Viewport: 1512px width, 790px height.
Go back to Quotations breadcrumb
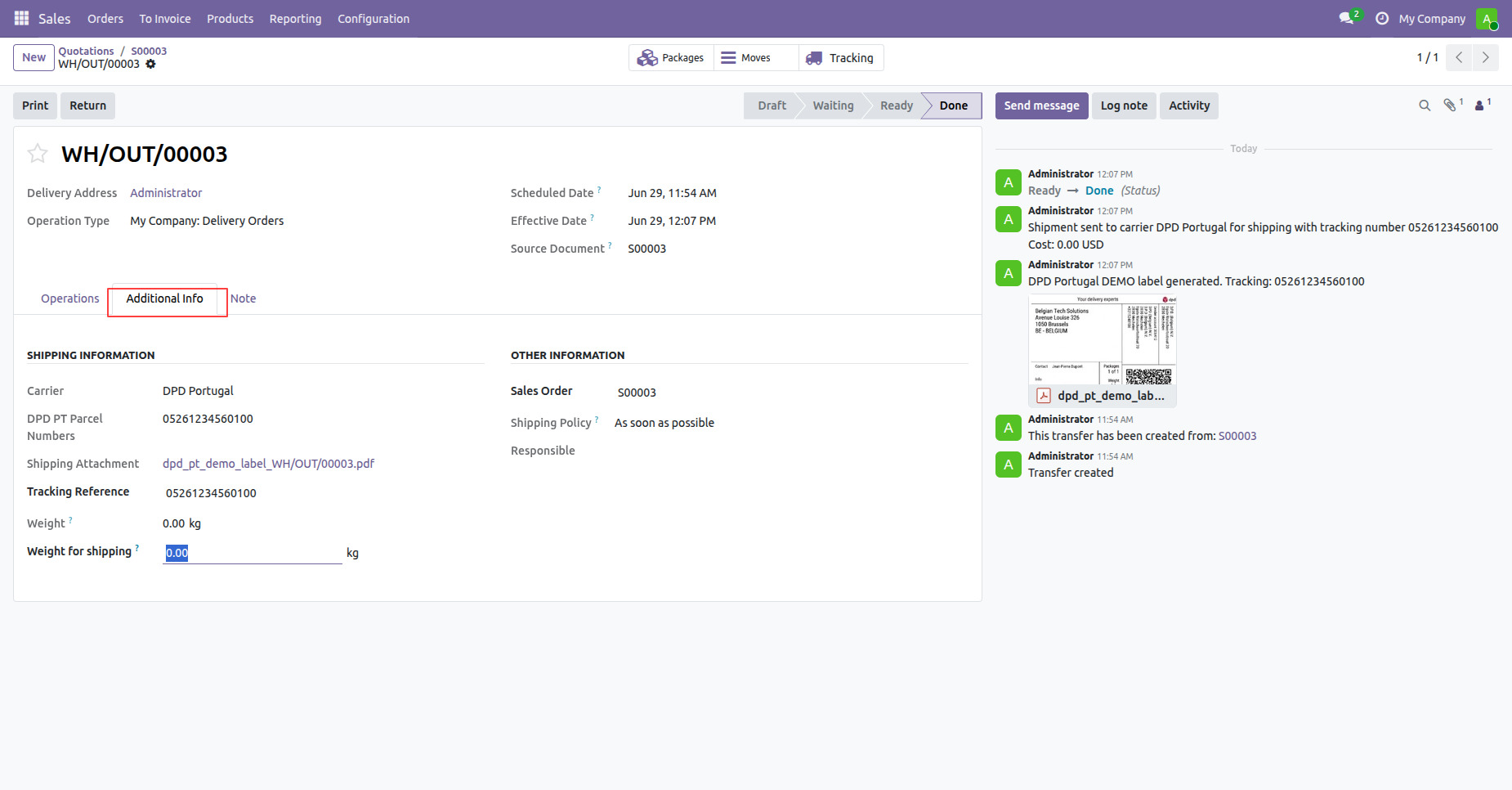click(86, 51)
